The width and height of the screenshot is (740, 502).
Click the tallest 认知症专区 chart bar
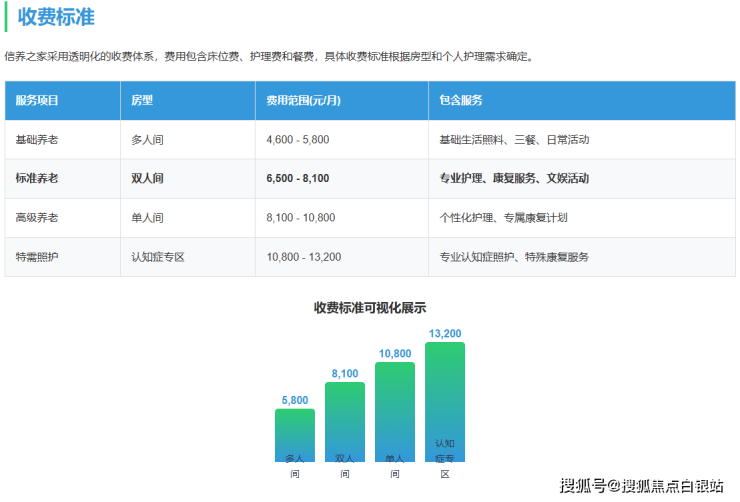click(445, 400)
